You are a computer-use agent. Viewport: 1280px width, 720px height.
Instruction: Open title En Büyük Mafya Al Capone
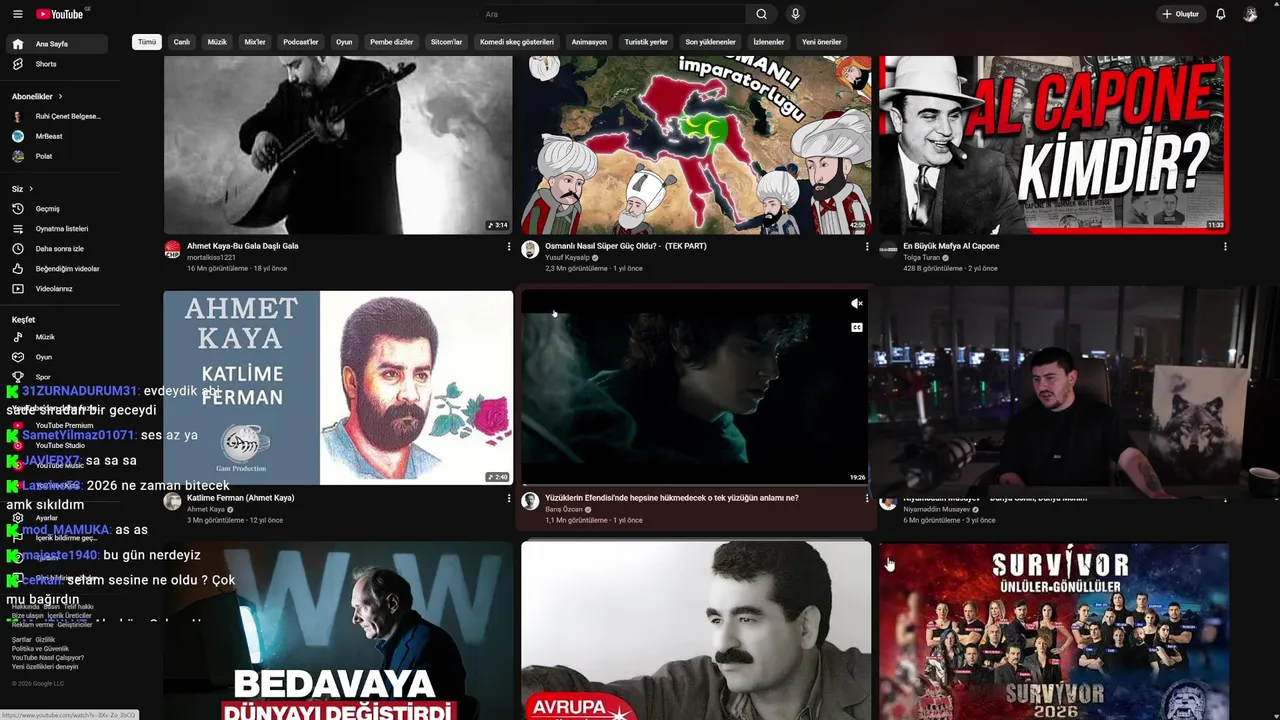[x=951, y=246]
